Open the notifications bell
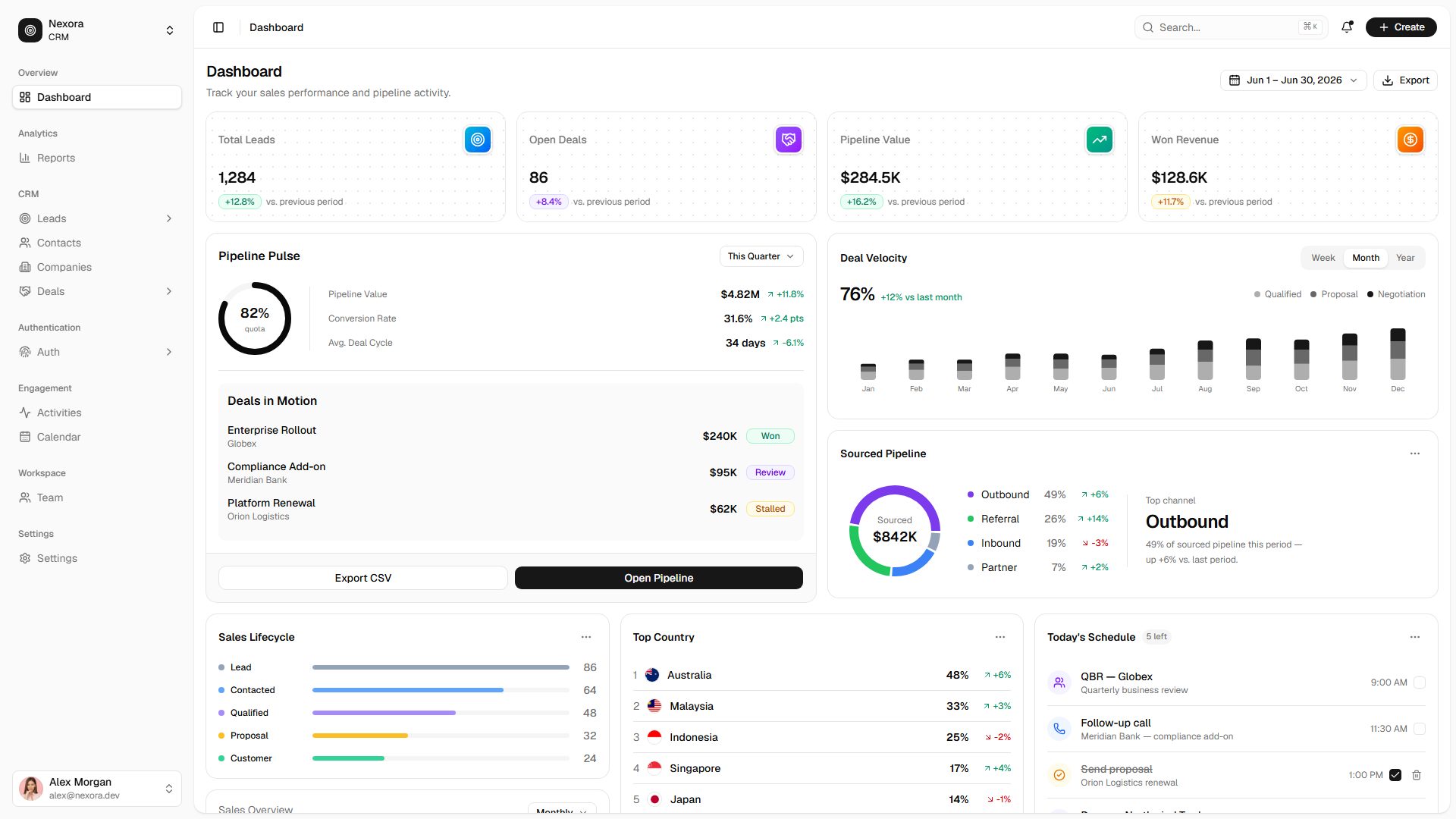1456x819 pixels. [x=1347, y=27]
